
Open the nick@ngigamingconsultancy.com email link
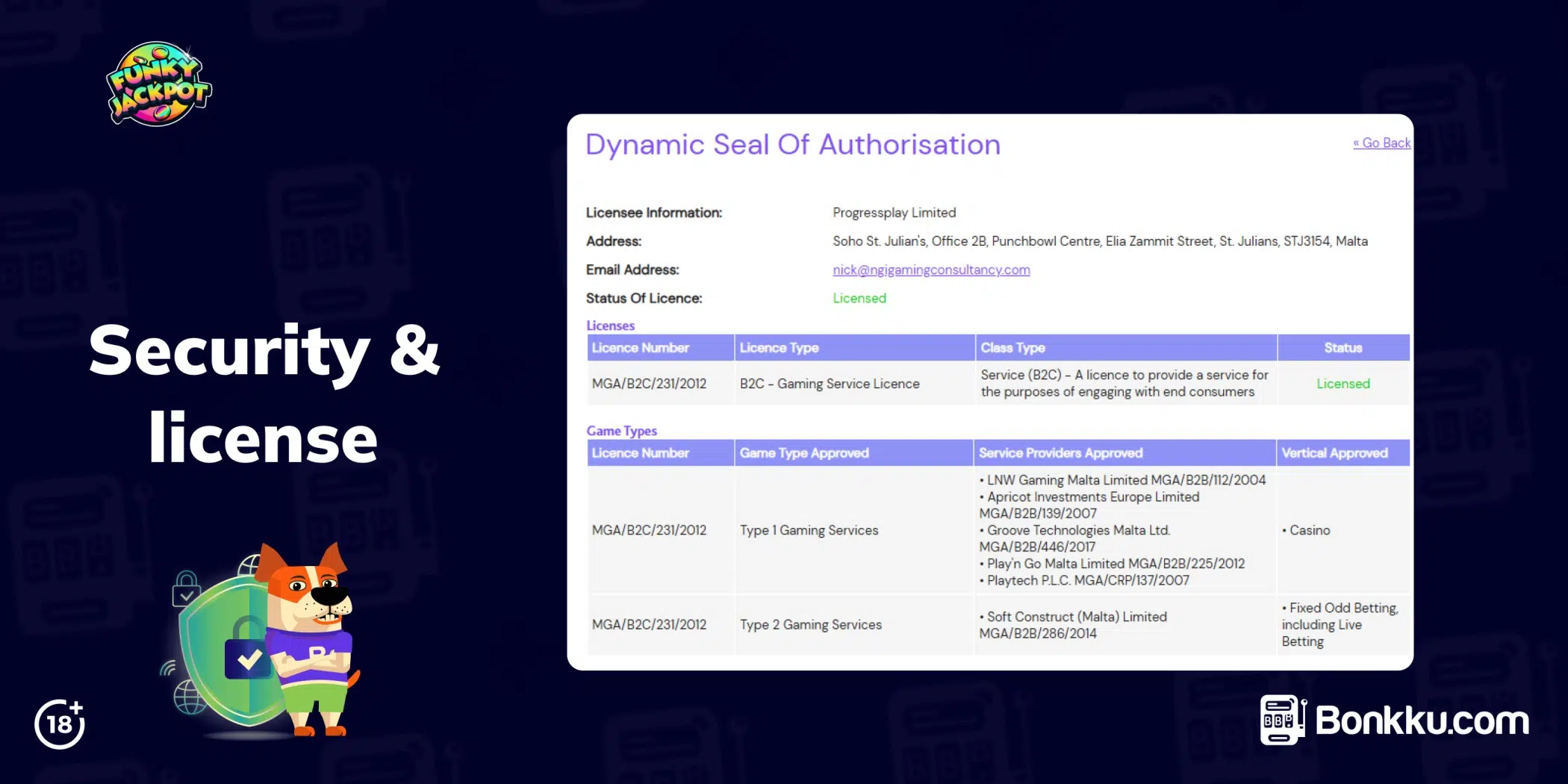[x=931, y=270]
